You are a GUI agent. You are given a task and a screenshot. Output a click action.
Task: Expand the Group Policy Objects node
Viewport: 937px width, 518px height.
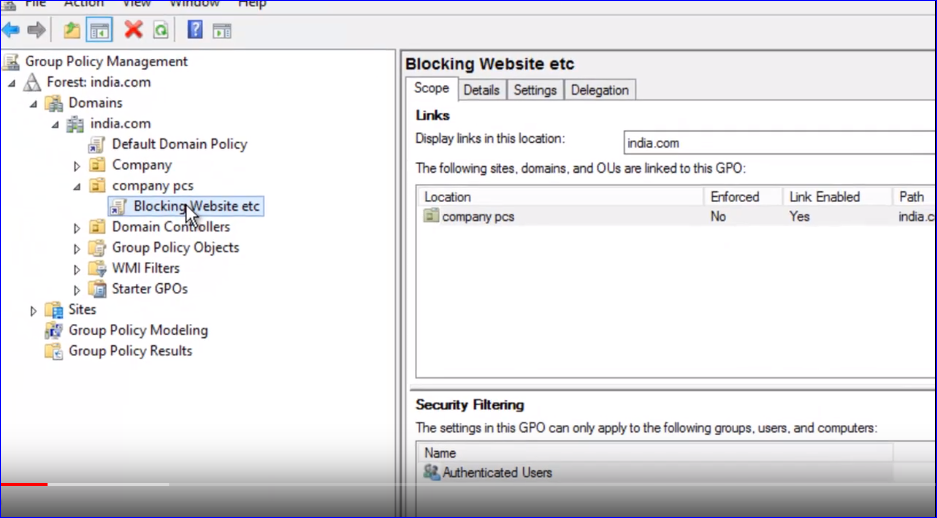click(76, 249)
